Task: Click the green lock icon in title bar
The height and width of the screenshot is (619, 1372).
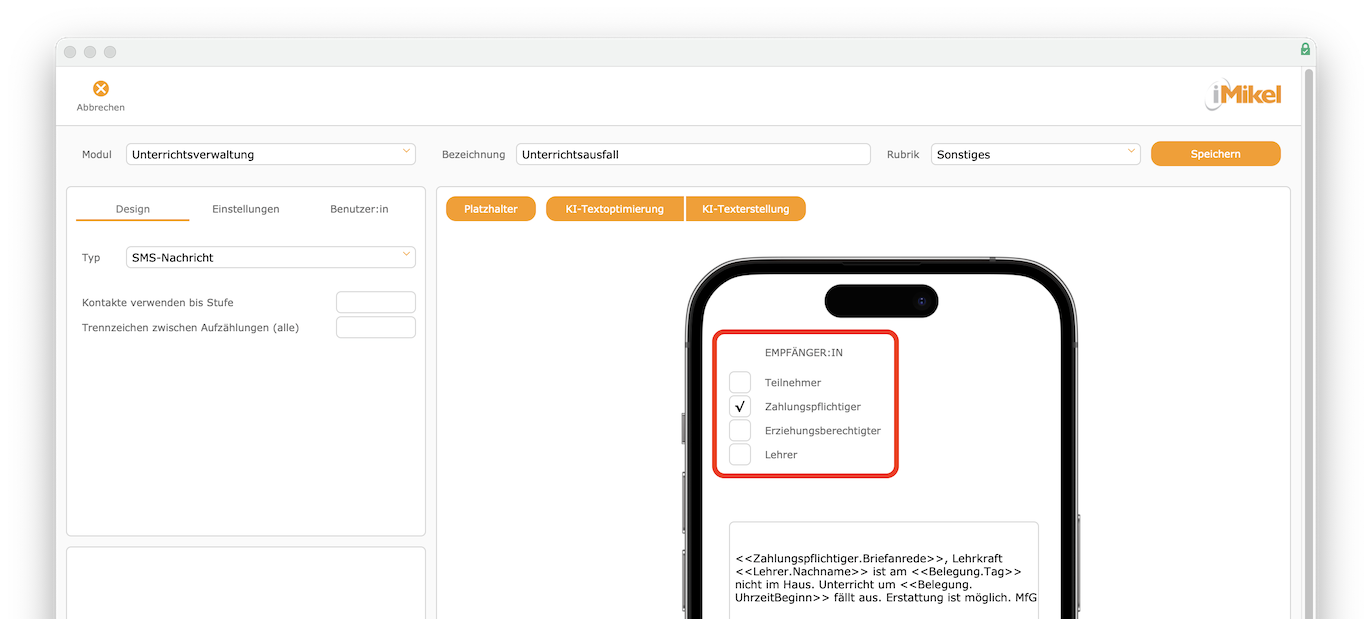Action: (x=1305, y=49)
